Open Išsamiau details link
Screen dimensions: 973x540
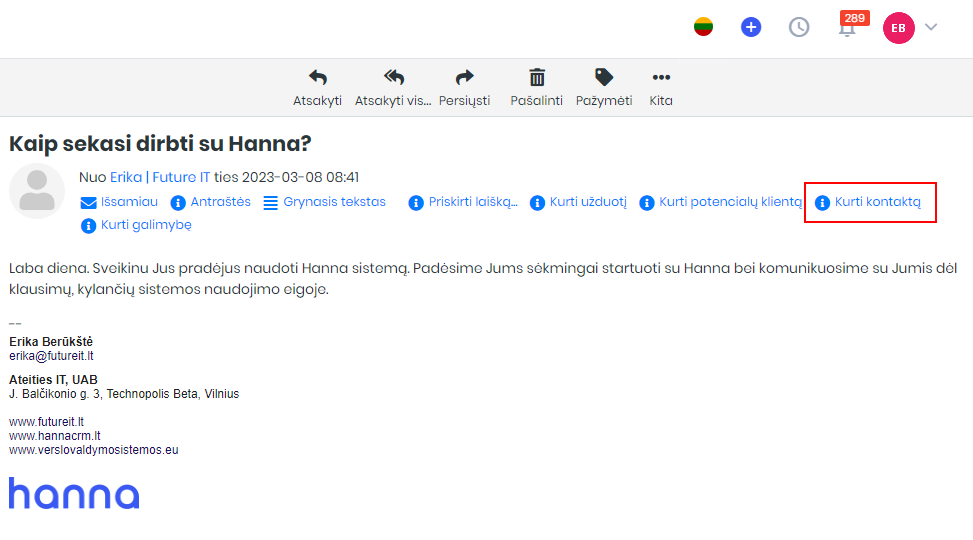point(129,202)
